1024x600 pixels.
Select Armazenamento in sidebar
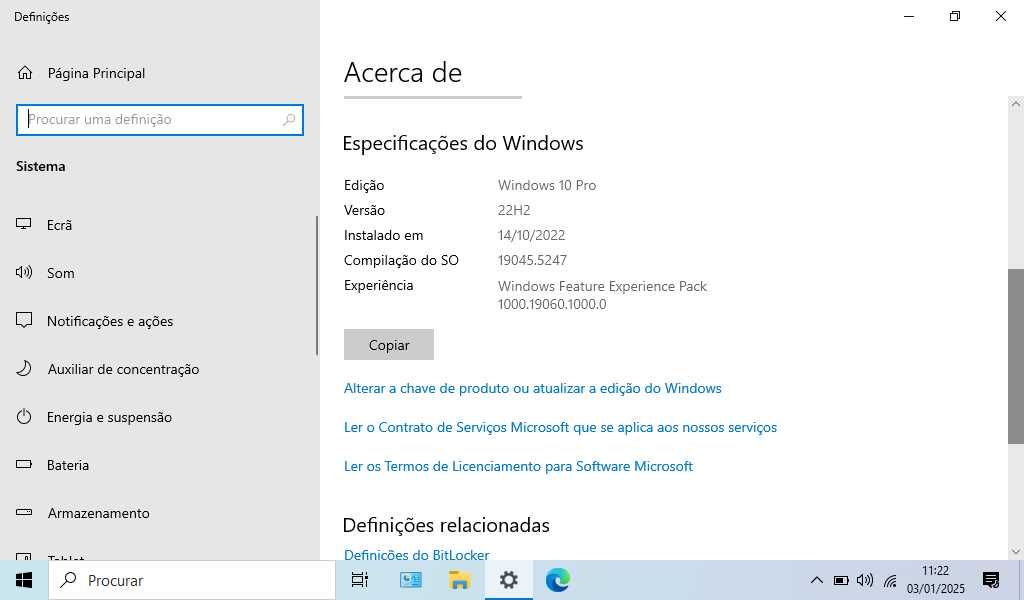[160, 513]
